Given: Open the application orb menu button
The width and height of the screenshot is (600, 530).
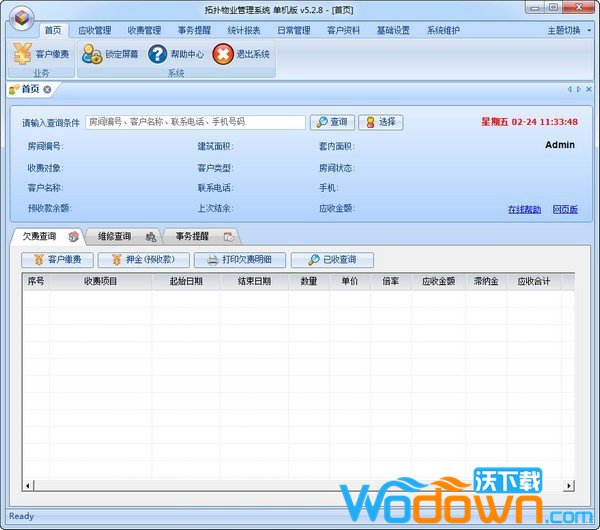Looking at the screenshot, I should (x=22, y=18).
